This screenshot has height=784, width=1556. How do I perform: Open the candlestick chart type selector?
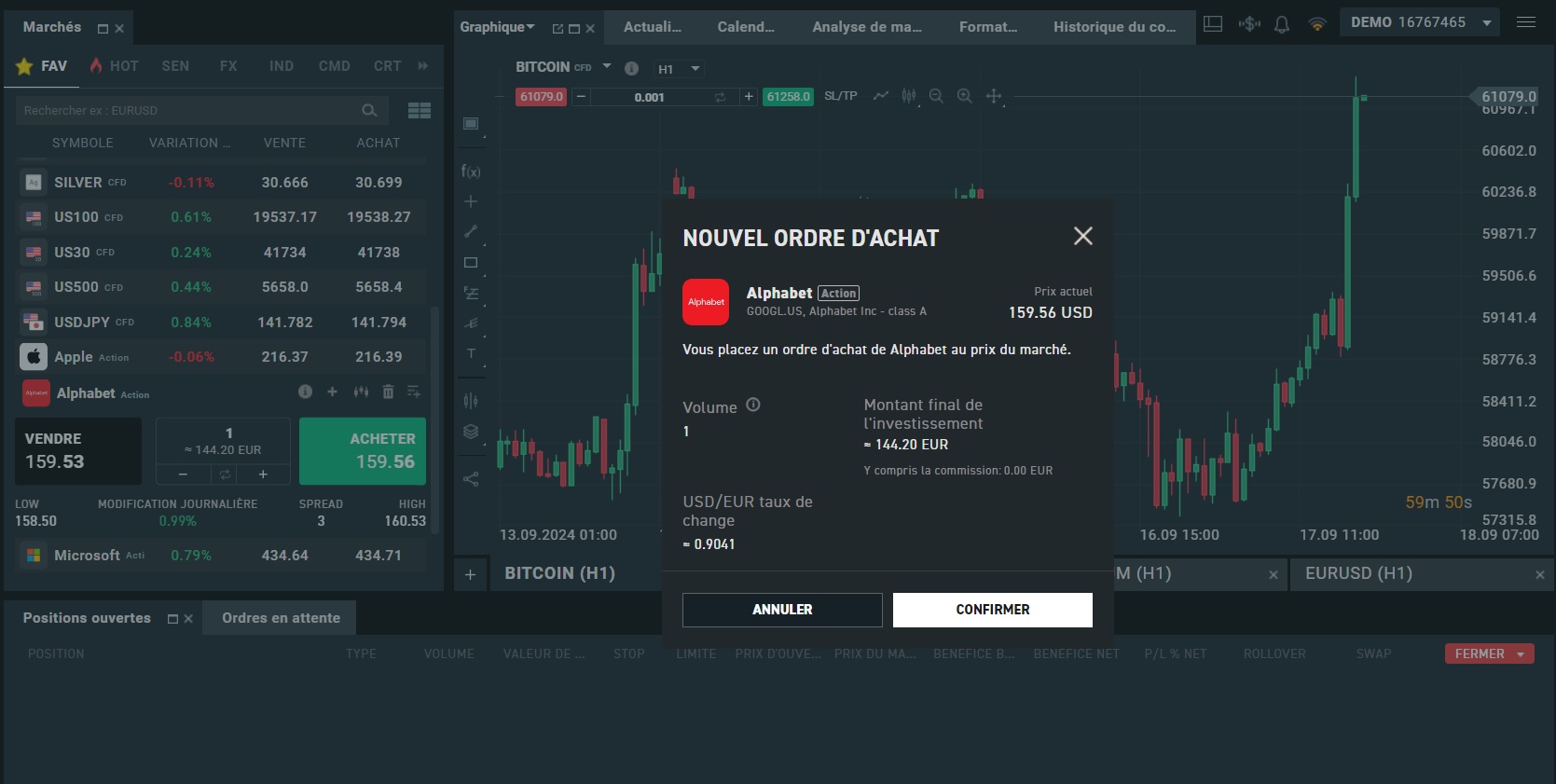pos(909,96)
